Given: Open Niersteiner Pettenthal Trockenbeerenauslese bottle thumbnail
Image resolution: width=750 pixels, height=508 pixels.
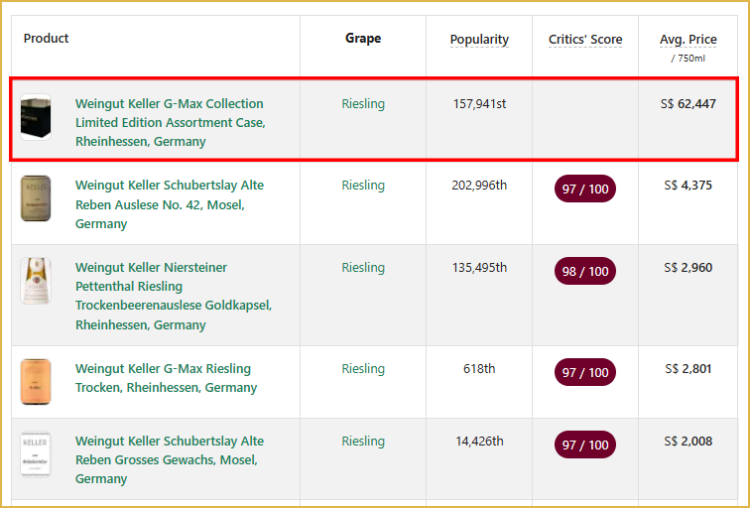Looking at the screenshot, I should point(36,281).
